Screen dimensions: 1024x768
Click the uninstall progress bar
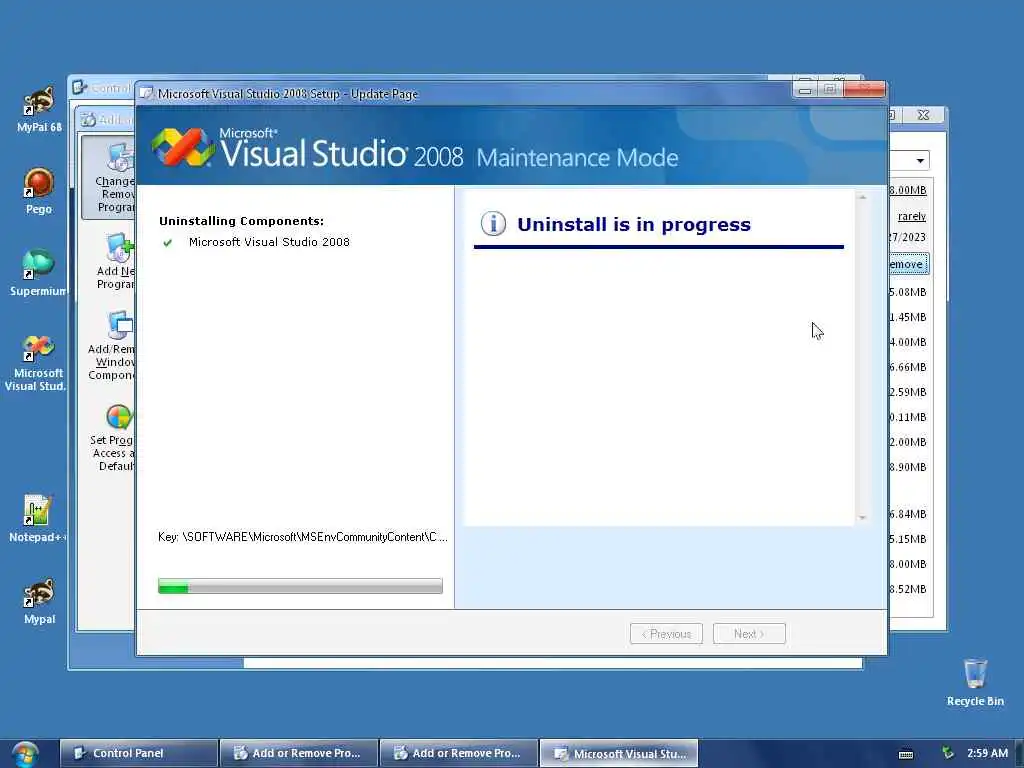point(300,586)
